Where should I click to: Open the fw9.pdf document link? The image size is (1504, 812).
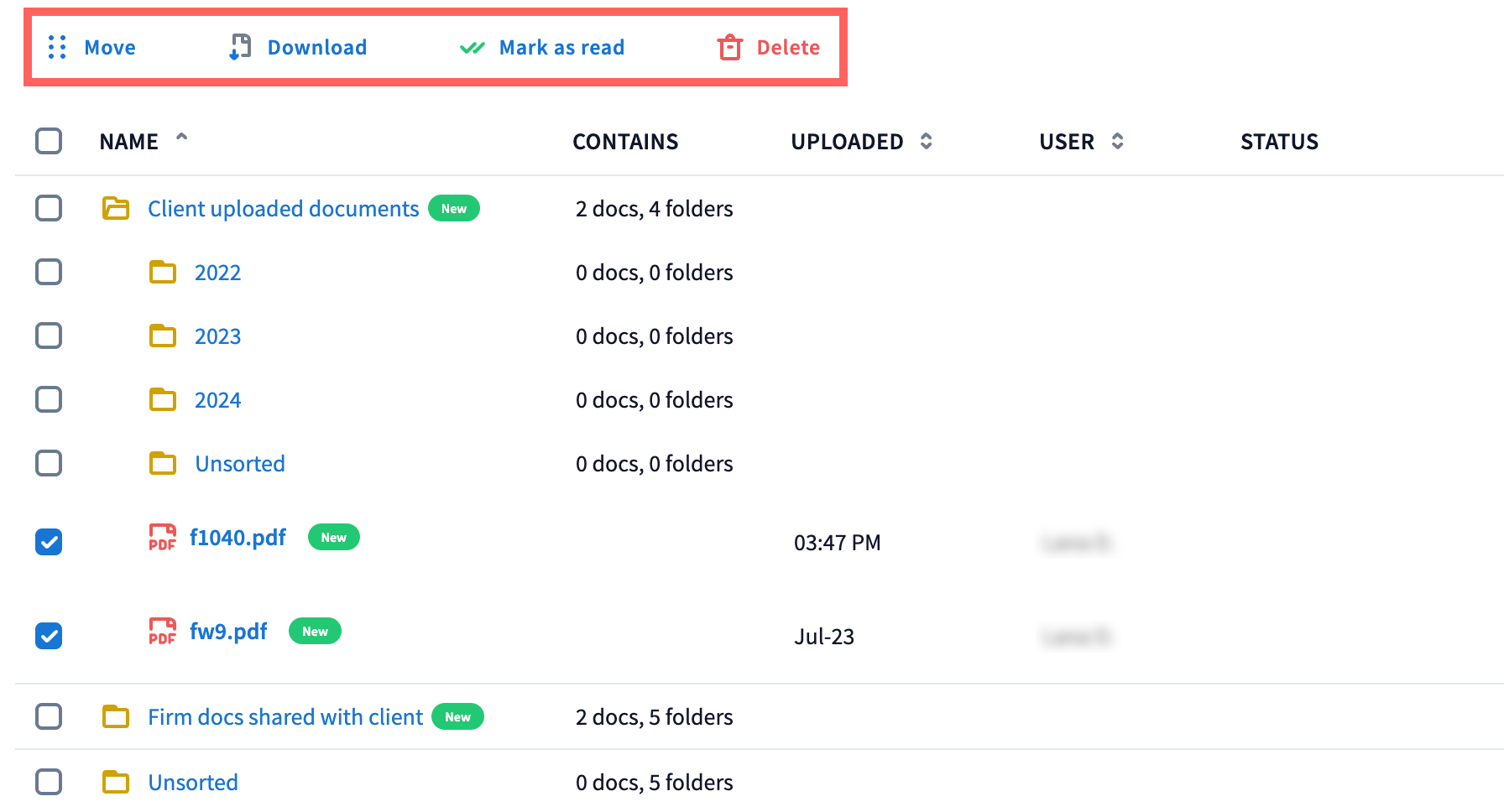coord(228,632)
